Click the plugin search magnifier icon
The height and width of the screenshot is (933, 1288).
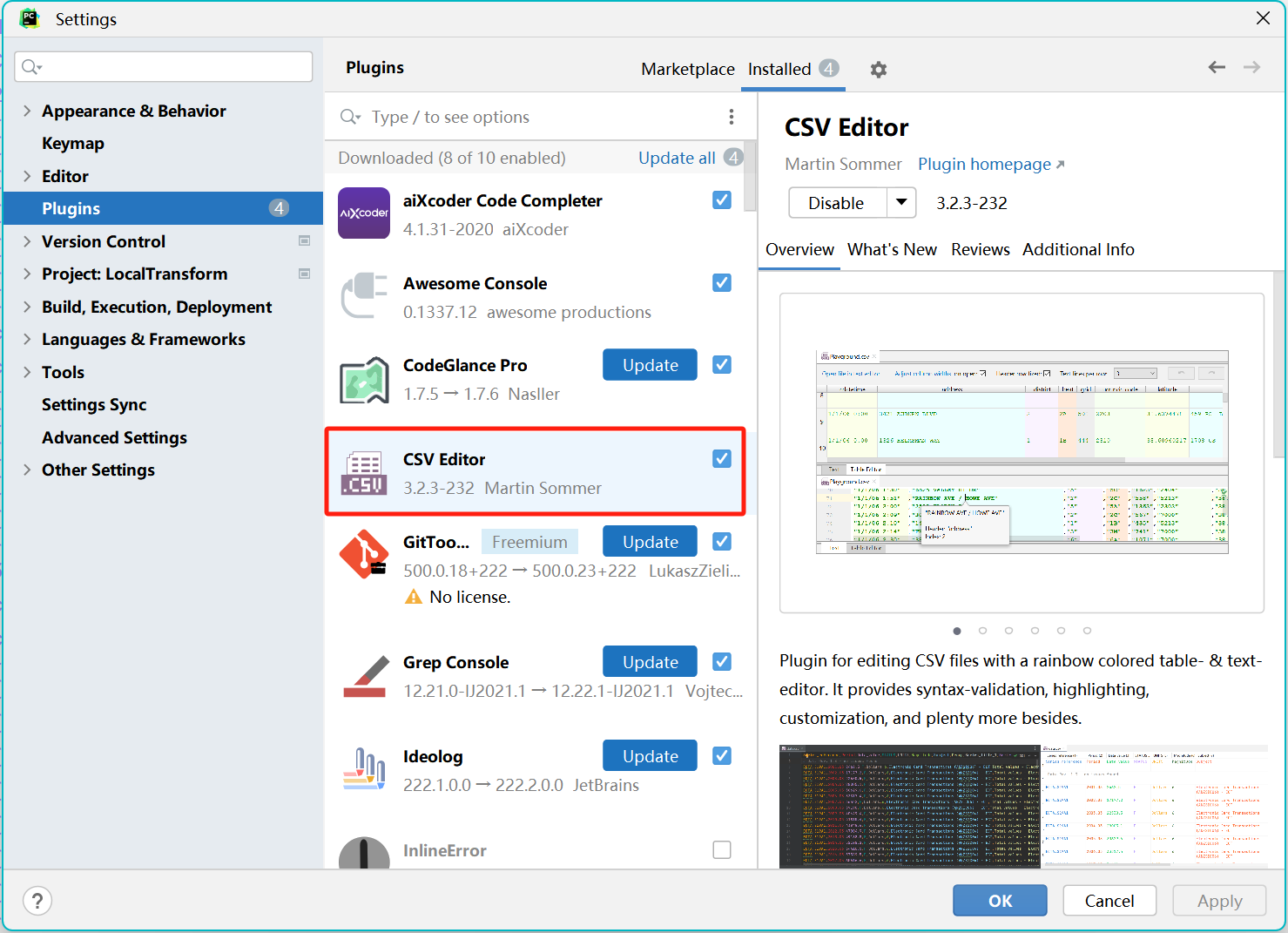coord(350,117)
